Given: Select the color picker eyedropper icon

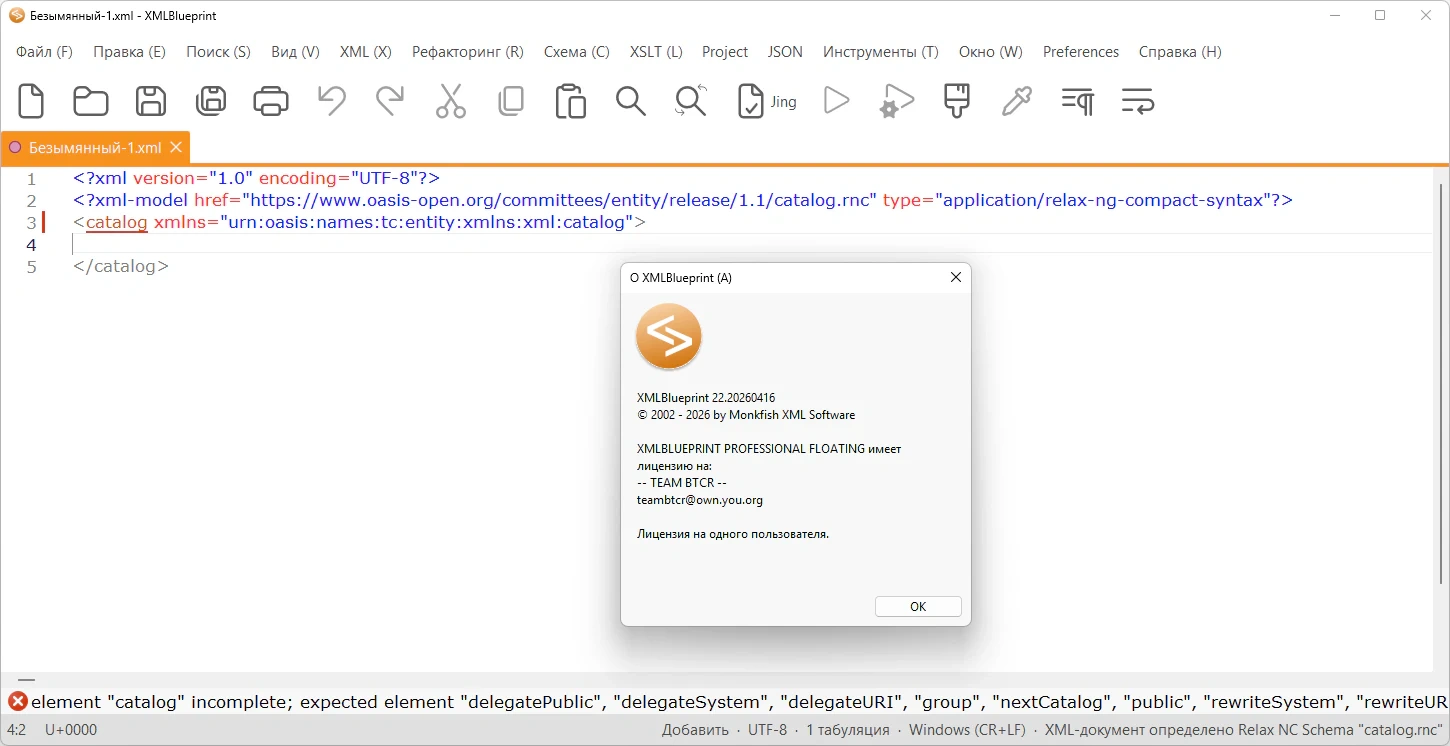Looking at the screenshot, I should click(x=1017, y=101).
